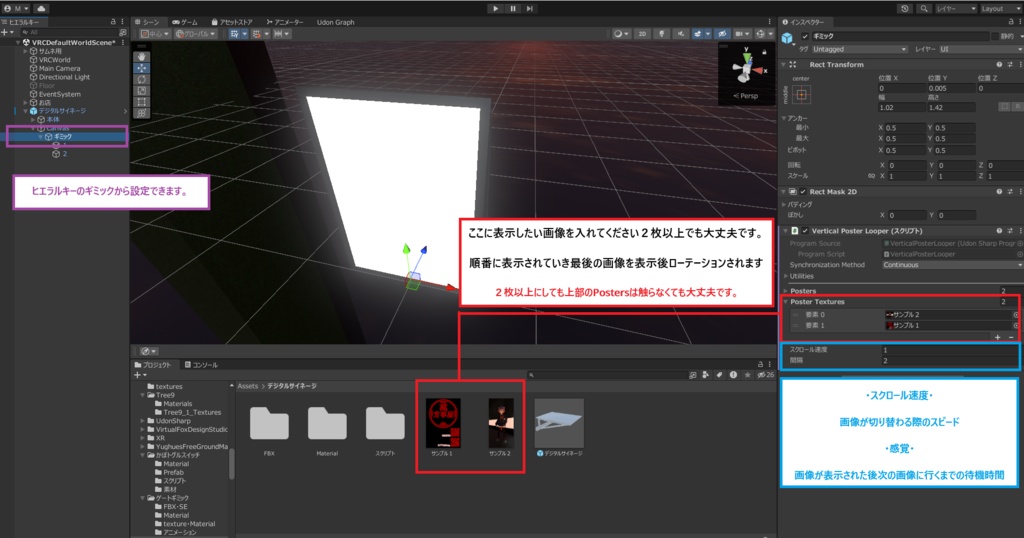Toggle the ギミック object active checkbox
This screenshot has height=538, width=1024.
pyautogui.click(x=805, y=37)
